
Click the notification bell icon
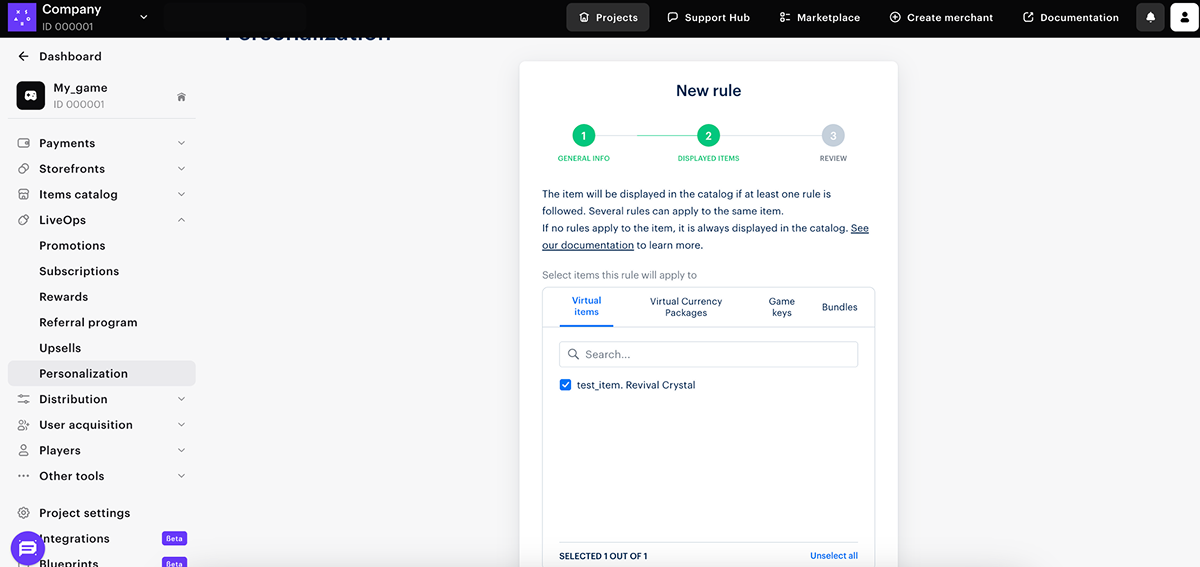(1150, 17)
